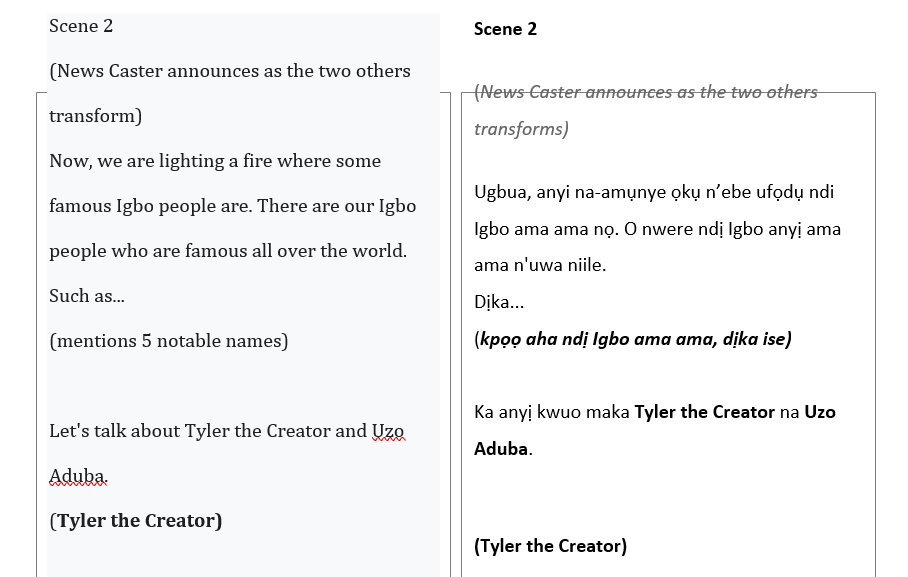Viewport: 908px width, 577px height.
Task: Click the bold 'Scene 2' heading in right column
Action: 506,29
